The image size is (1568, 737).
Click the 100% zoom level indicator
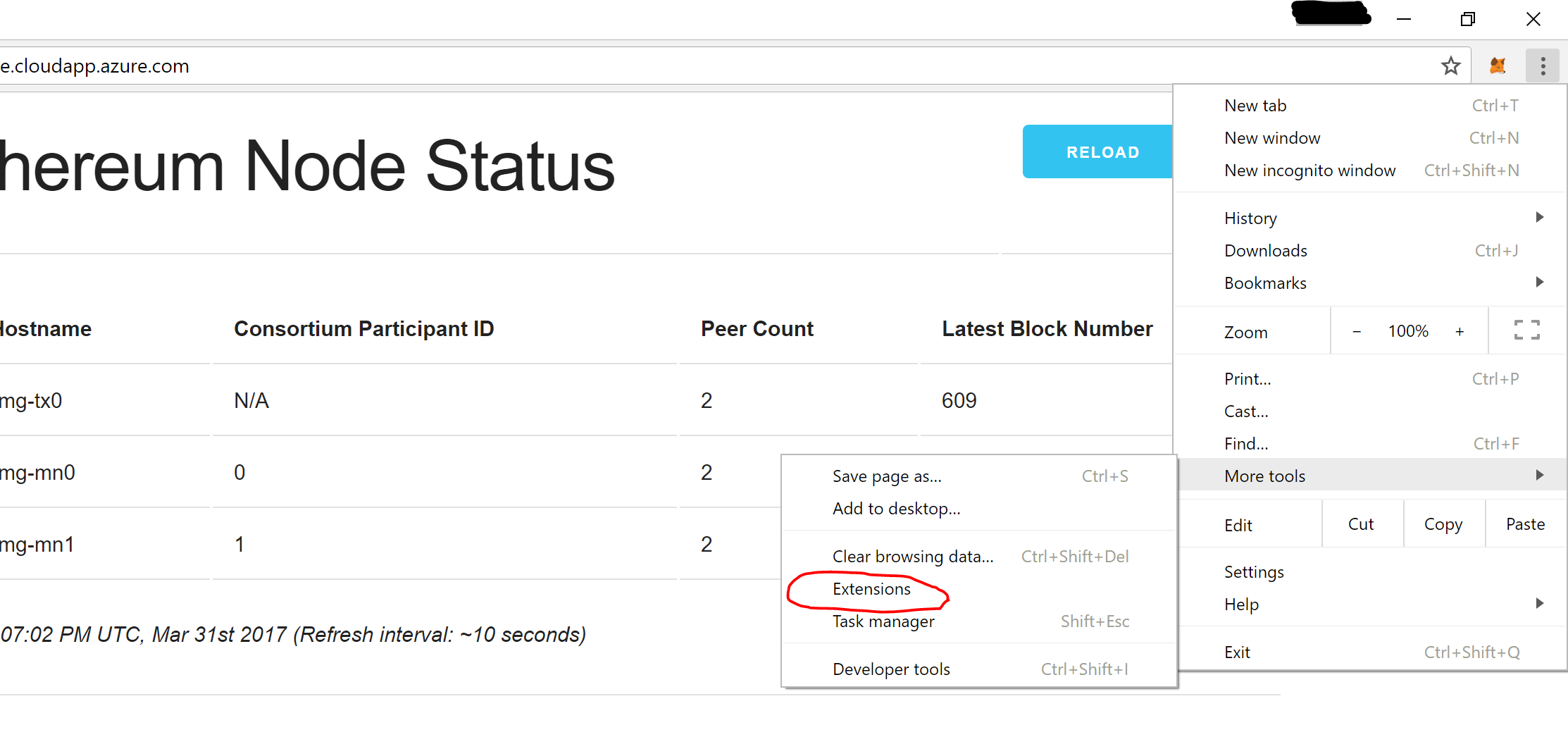point(1407,330)
